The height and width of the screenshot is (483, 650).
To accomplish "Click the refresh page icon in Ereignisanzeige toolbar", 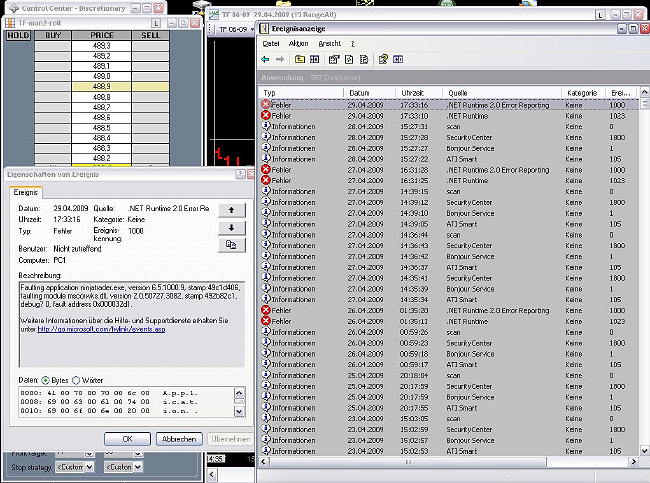I will pyautogui.click(x=349, y=60).
